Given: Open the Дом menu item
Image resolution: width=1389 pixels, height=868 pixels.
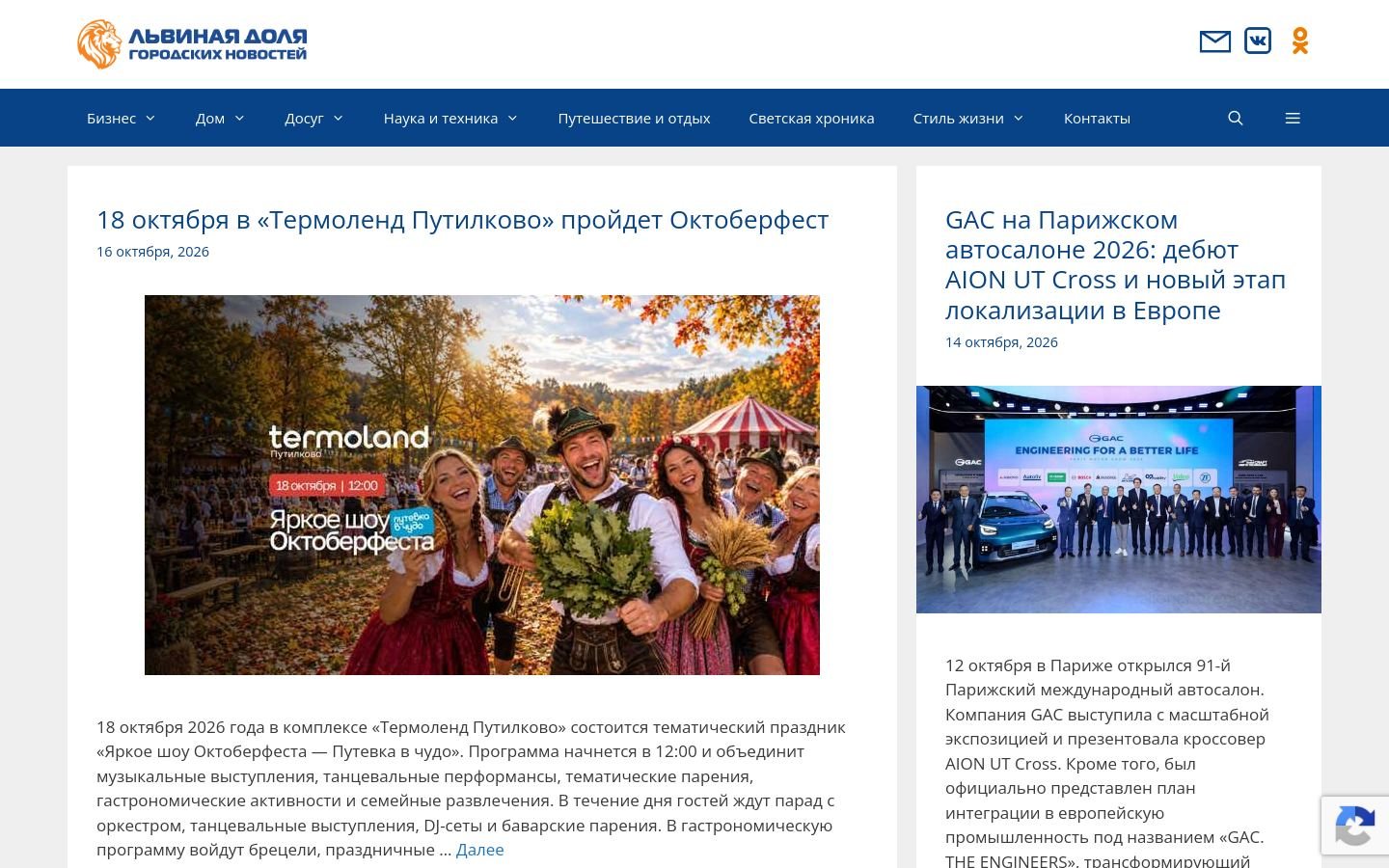Looking at the screenshot, I should pos(209,118).
